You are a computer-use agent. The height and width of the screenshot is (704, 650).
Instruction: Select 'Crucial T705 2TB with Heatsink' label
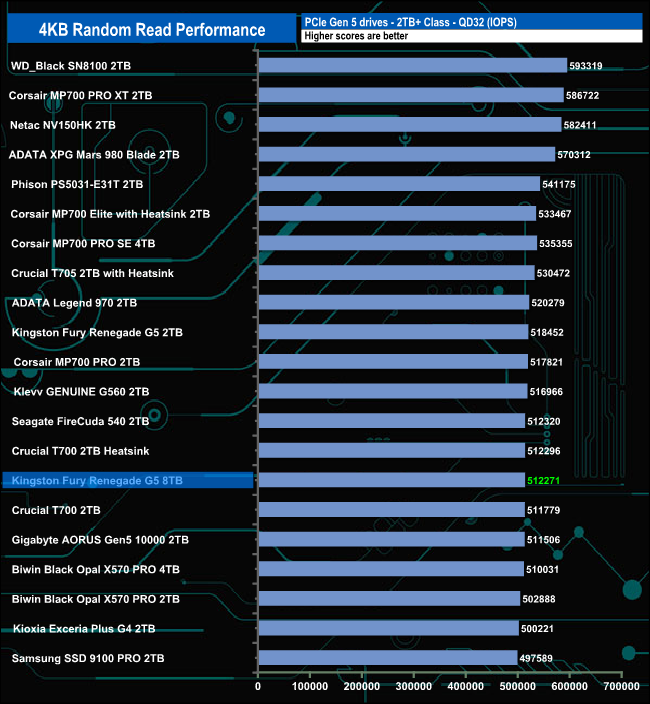pos(92,273)
